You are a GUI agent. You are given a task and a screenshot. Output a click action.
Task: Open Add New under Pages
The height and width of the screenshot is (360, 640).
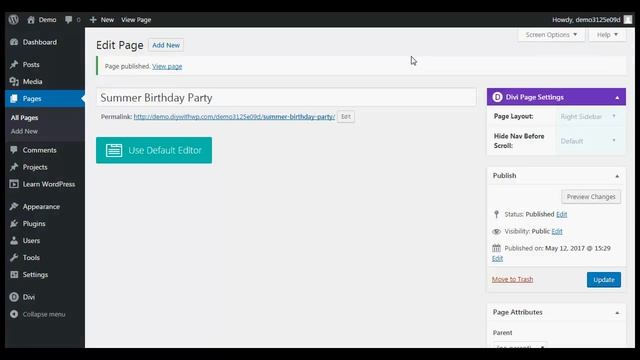coord(24,131)
